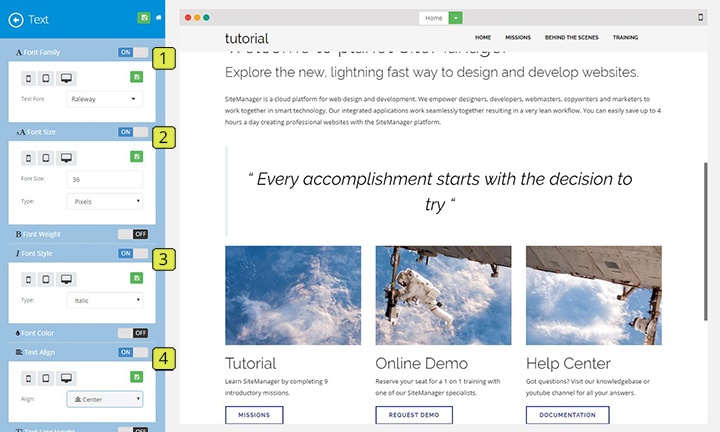Click the Tutorial heading
This screenshot has height=432, width=720.
pos(251,364)
